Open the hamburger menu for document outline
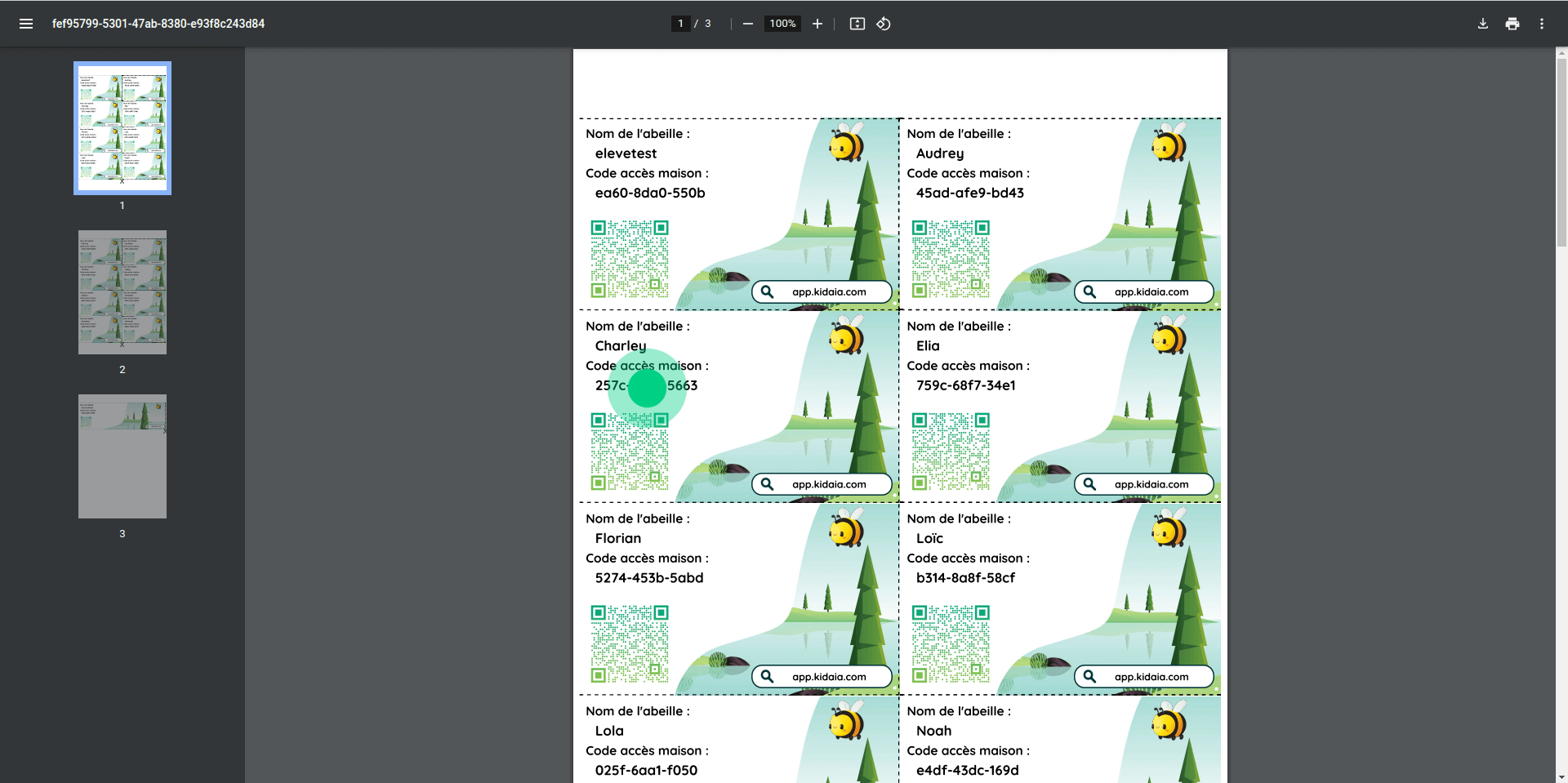The height and width of the screenshot is (783, 1568). (x=26, y=24)
